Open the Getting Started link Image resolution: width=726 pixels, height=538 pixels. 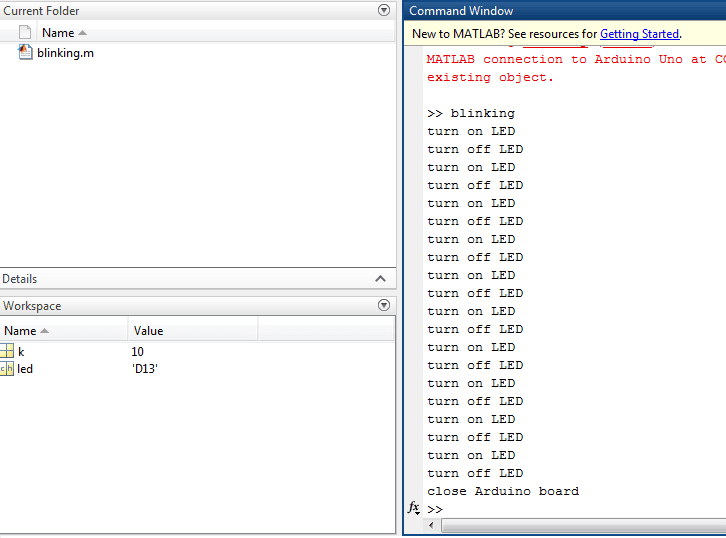pyautogui.click(x=639, y=34)
